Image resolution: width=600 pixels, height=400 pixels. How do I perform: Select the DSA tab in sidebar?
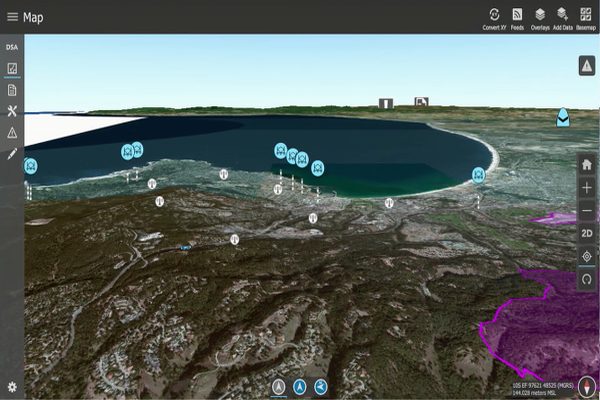point(12,47)
